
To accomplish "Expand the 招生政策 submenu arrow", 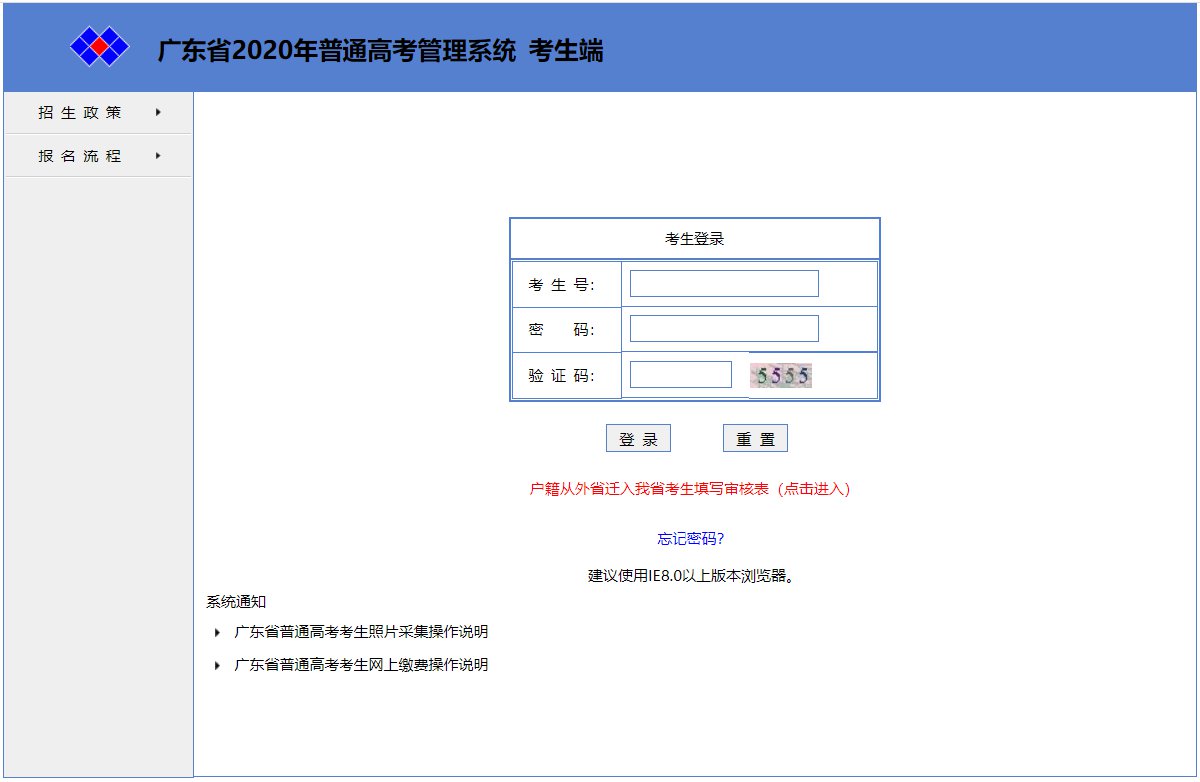I will tap(158, 113).
